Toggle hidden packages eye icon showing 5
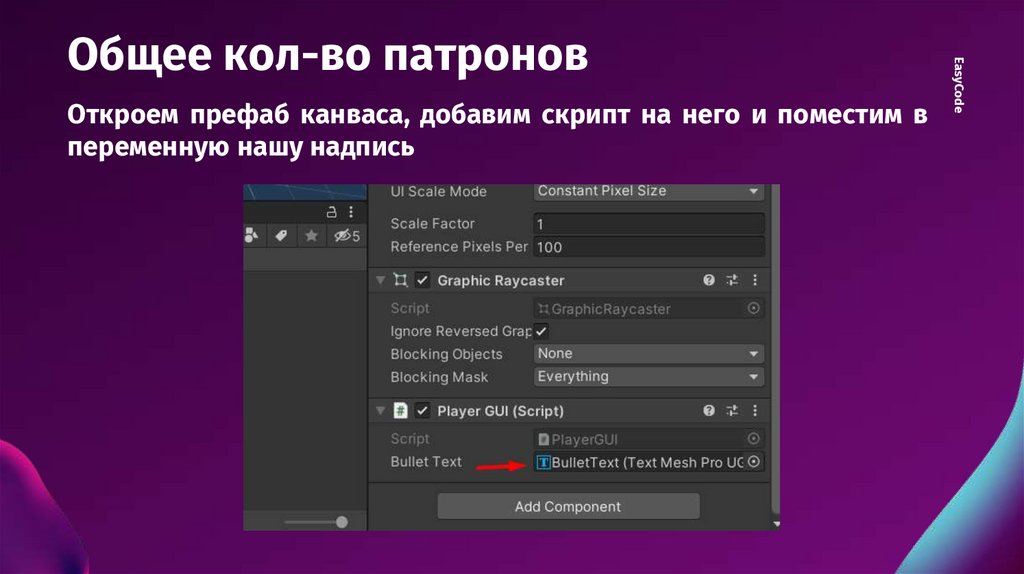Screen dimensions: 1024x574 (347, 236)
